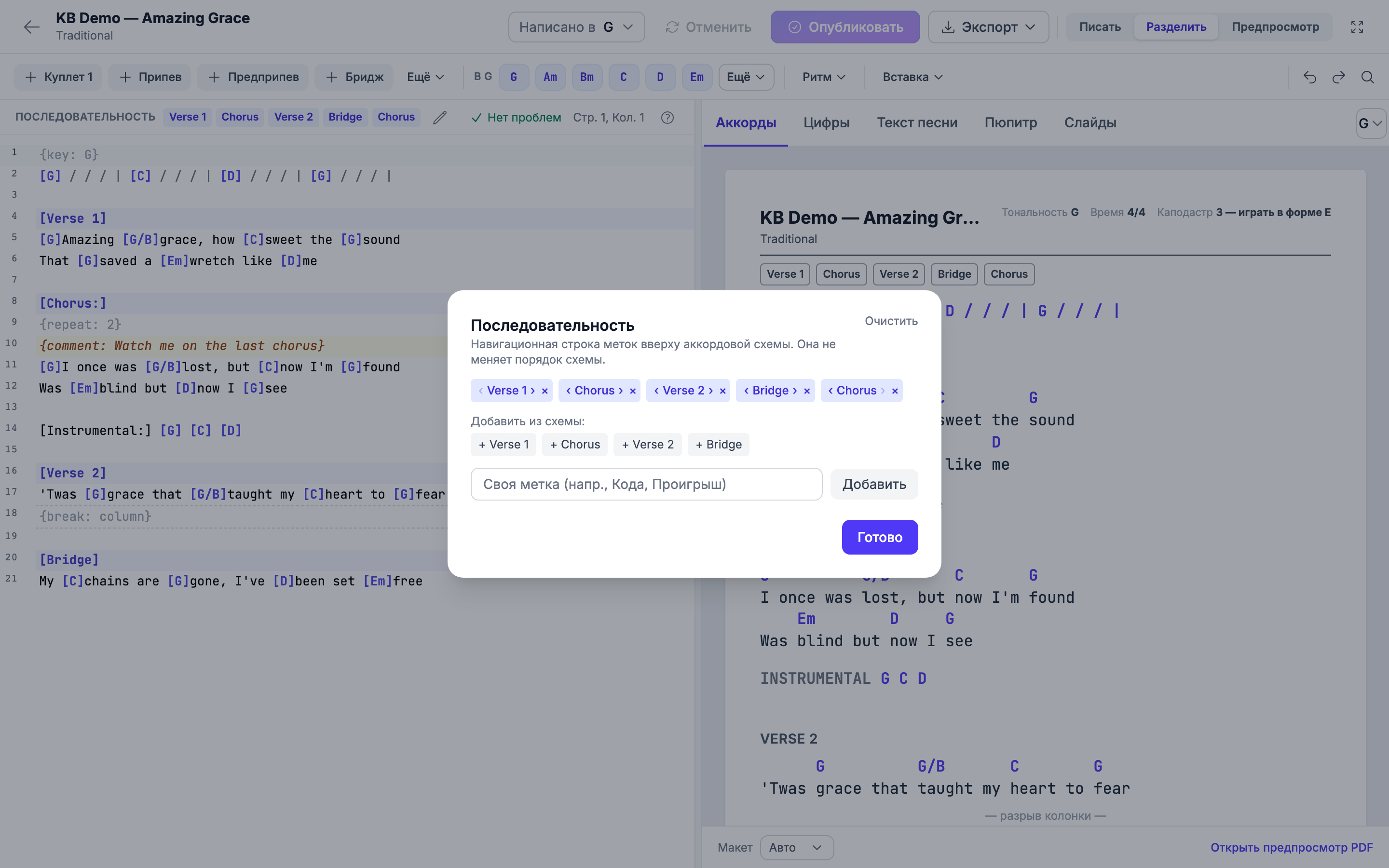Image resolution: width=1389 pixels, height=868 pixels.
Task: Click the back arrow icon
Action: pyautogui.click(x=31, y=27)
